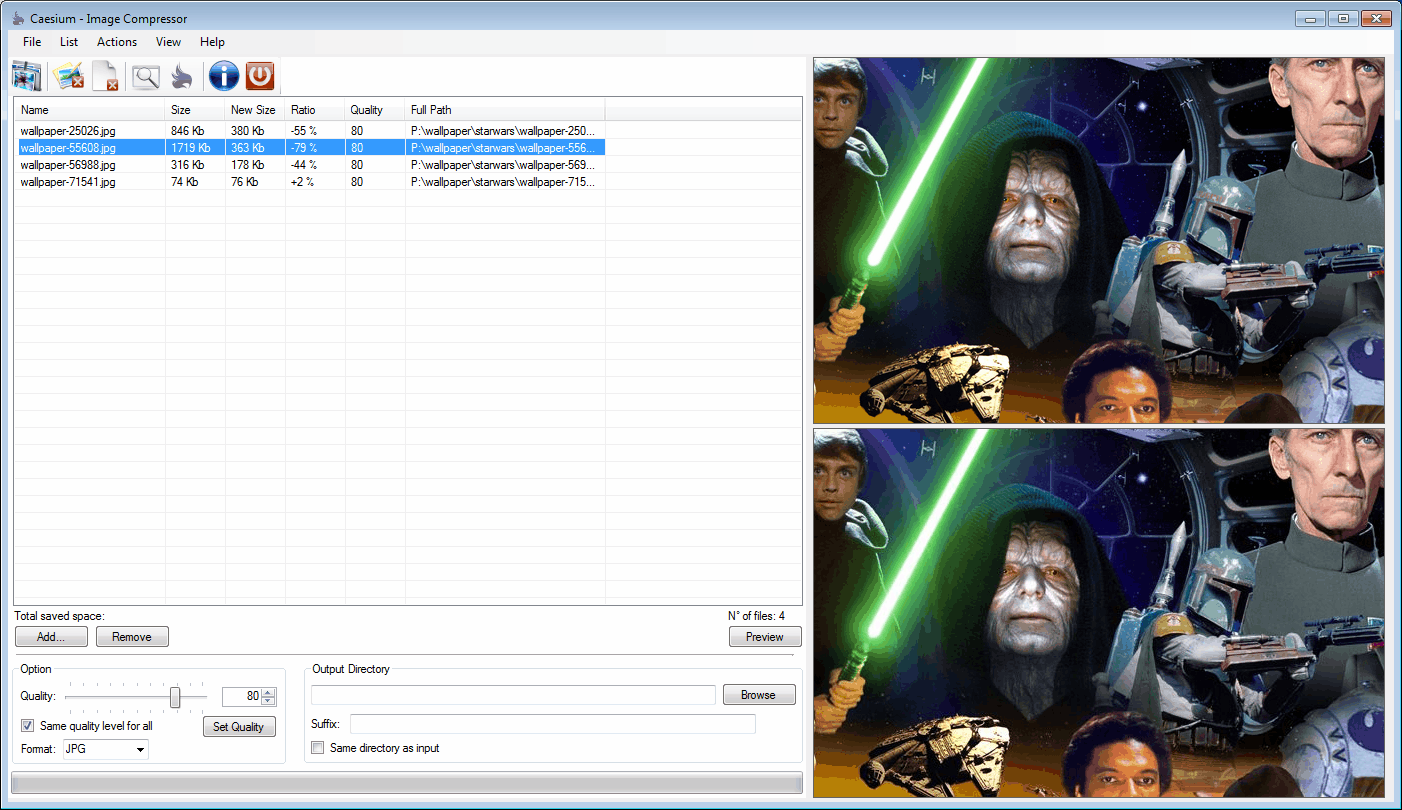Click the Set Quality button

click(x=239, y=727)
